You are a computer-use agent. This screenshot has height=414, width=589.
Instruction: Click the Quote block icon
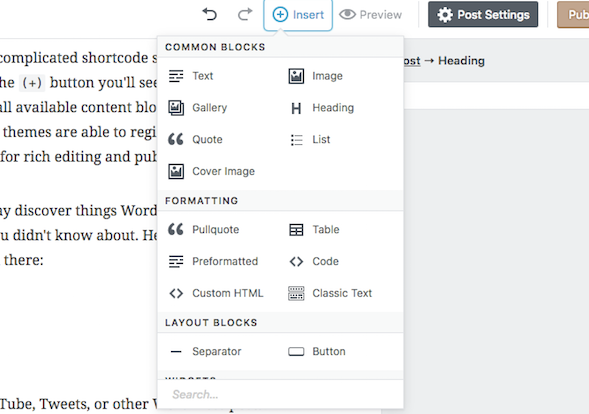point(176,139)
